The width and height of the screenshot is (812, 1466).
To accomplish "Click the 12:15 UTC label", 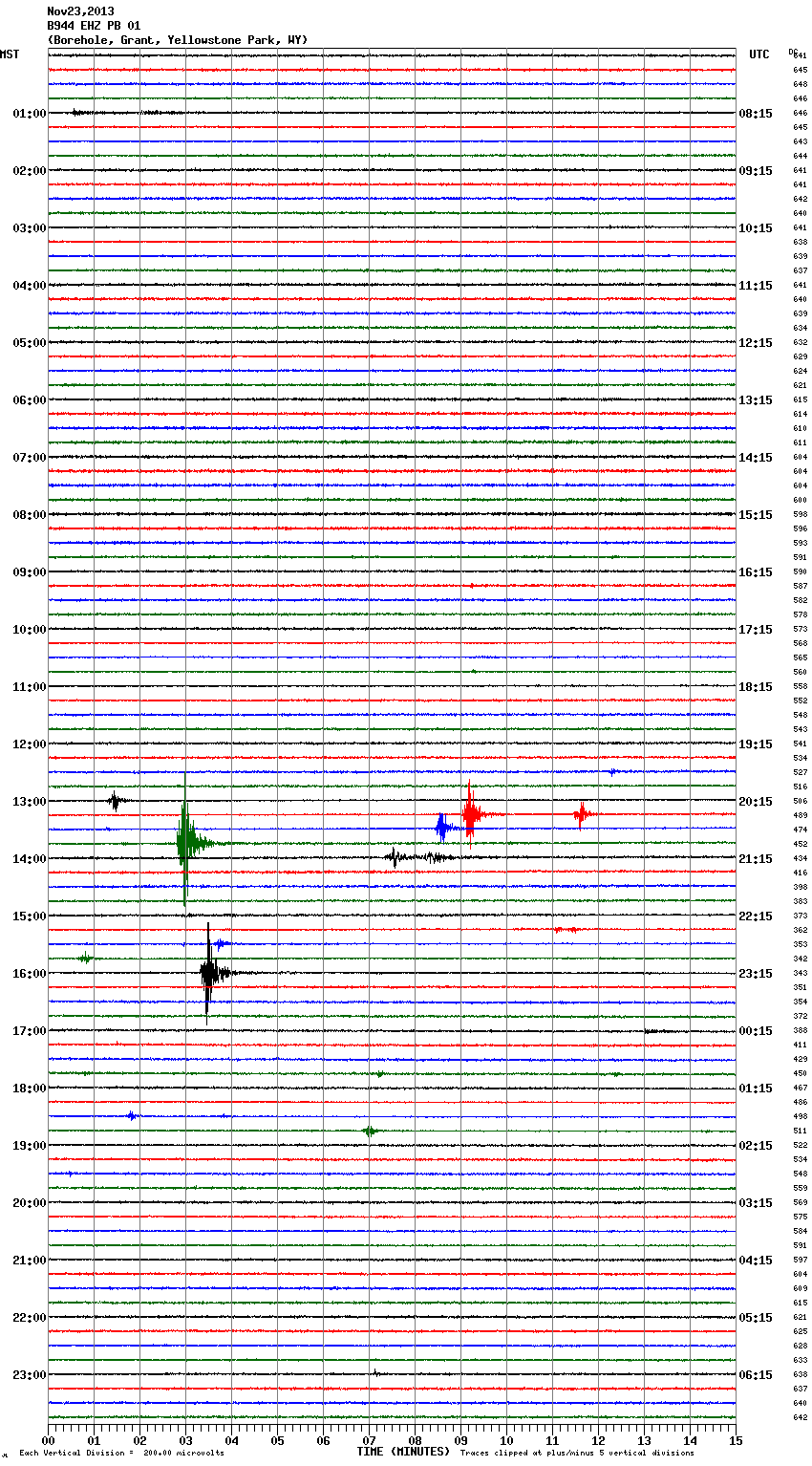I will click(756, 343).
